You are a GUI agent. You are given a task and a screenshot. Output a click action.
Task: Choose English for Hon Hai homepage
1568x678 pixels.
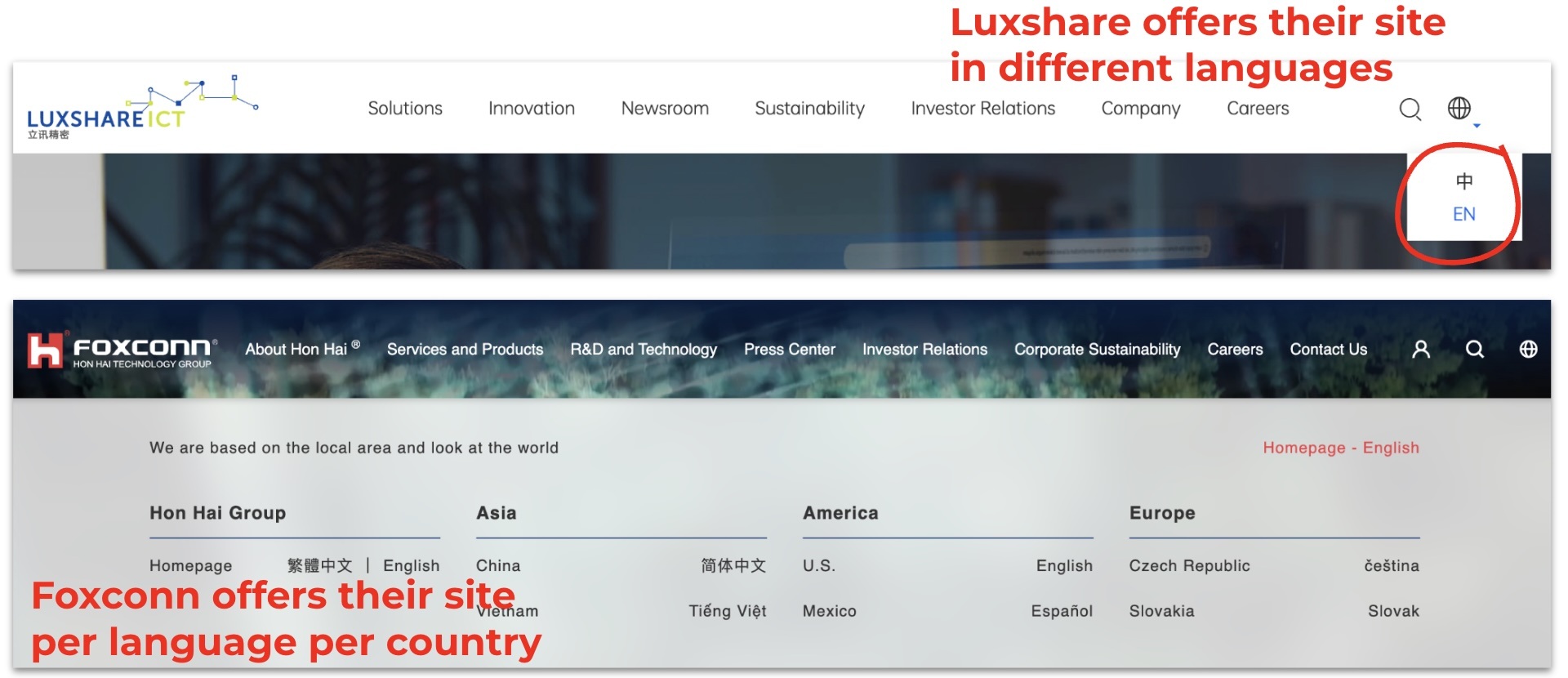[412, 565]
